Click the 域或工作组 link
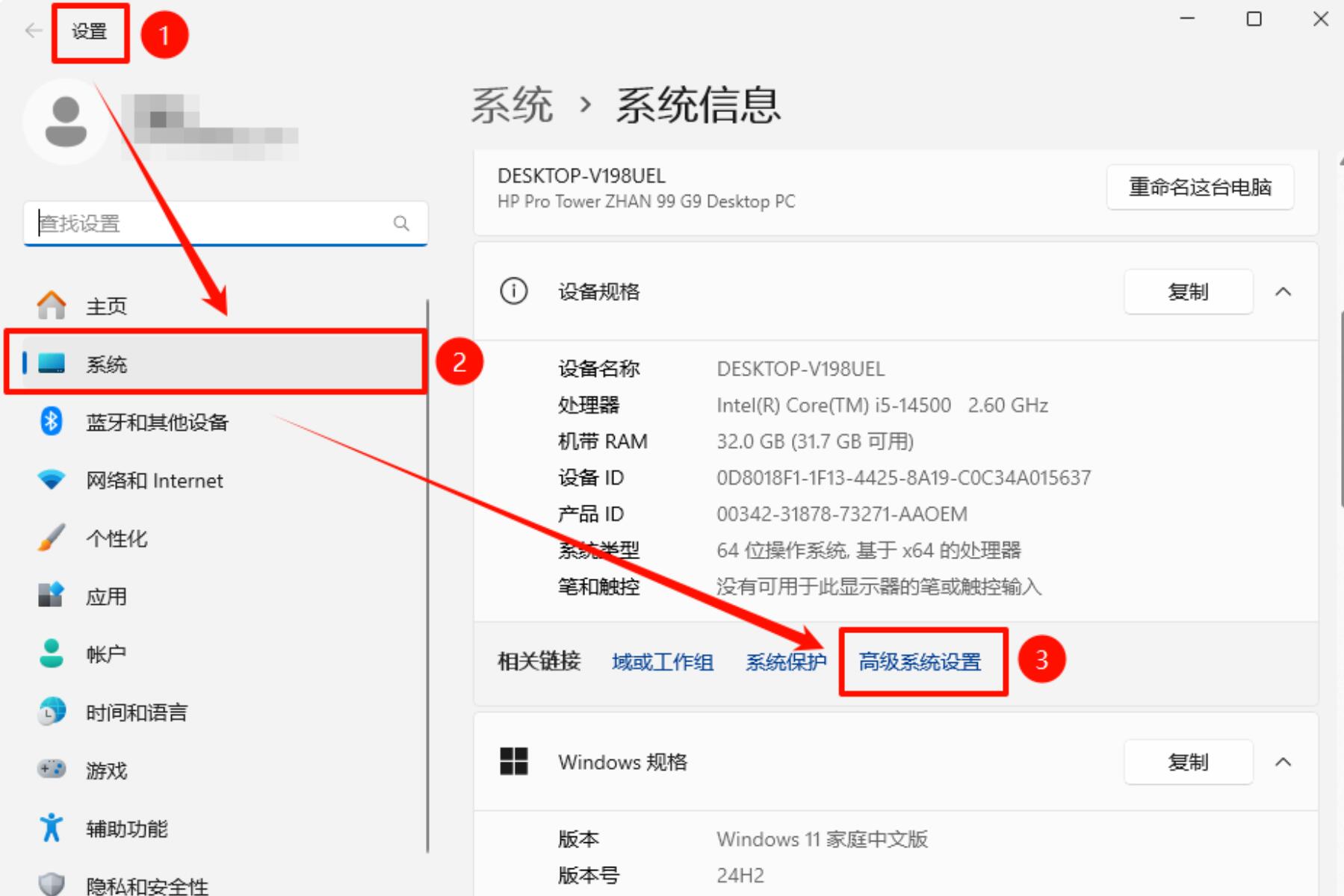The width and height of the screenshot is (1344, 896). pos(662,662)
